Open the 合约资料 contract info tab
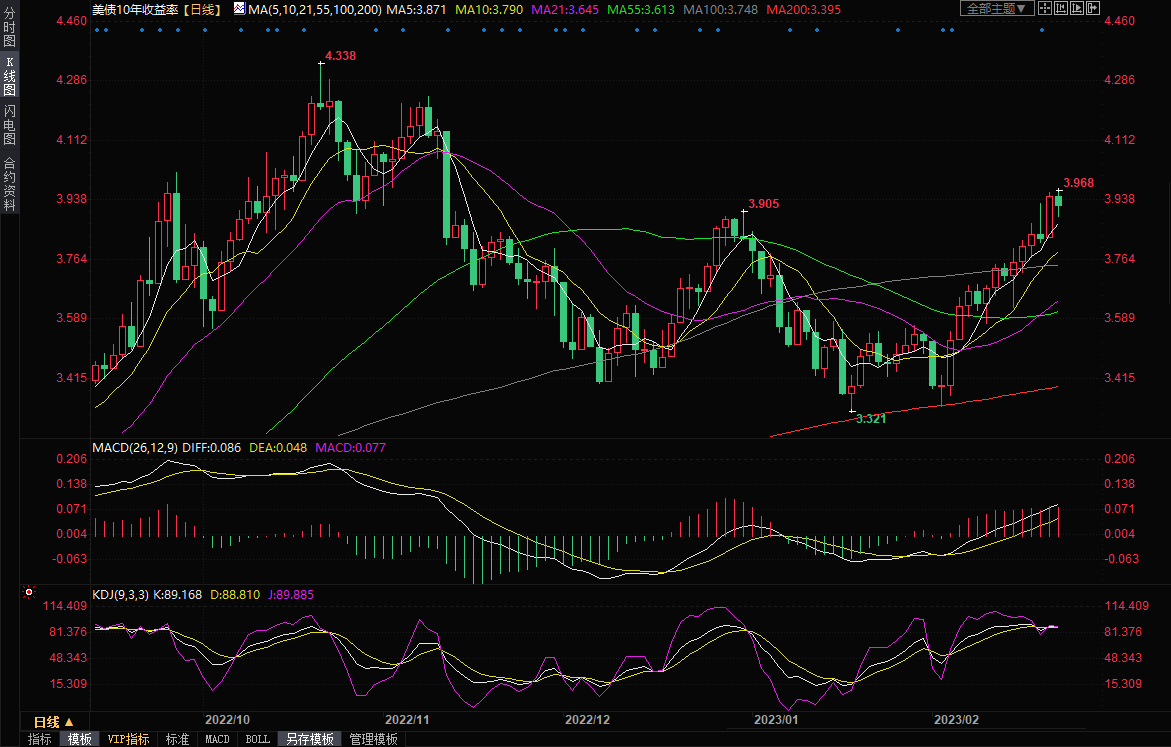Image resolution: width=1171 pixels, height=747 pixels. (9, 183)
